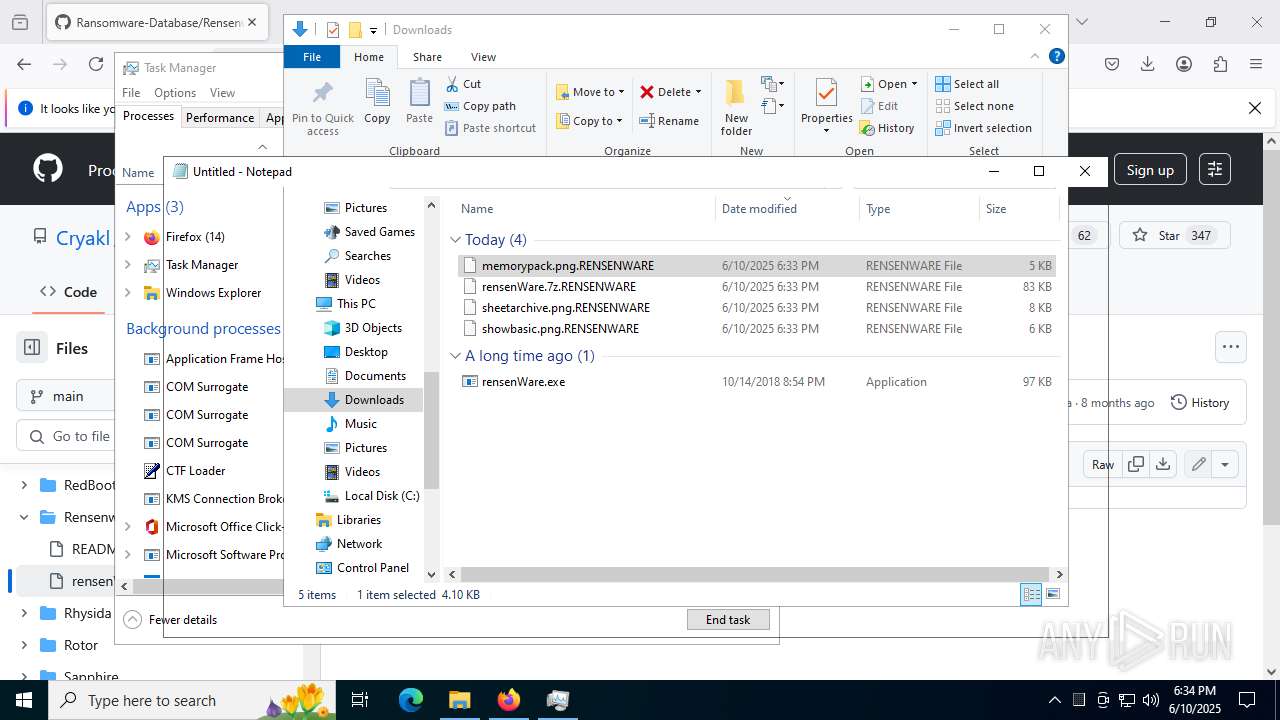This screenshot has width=1280, height=720.
Task: Click History in Open group
Action: pyautogui.click(x=887, y=128)
